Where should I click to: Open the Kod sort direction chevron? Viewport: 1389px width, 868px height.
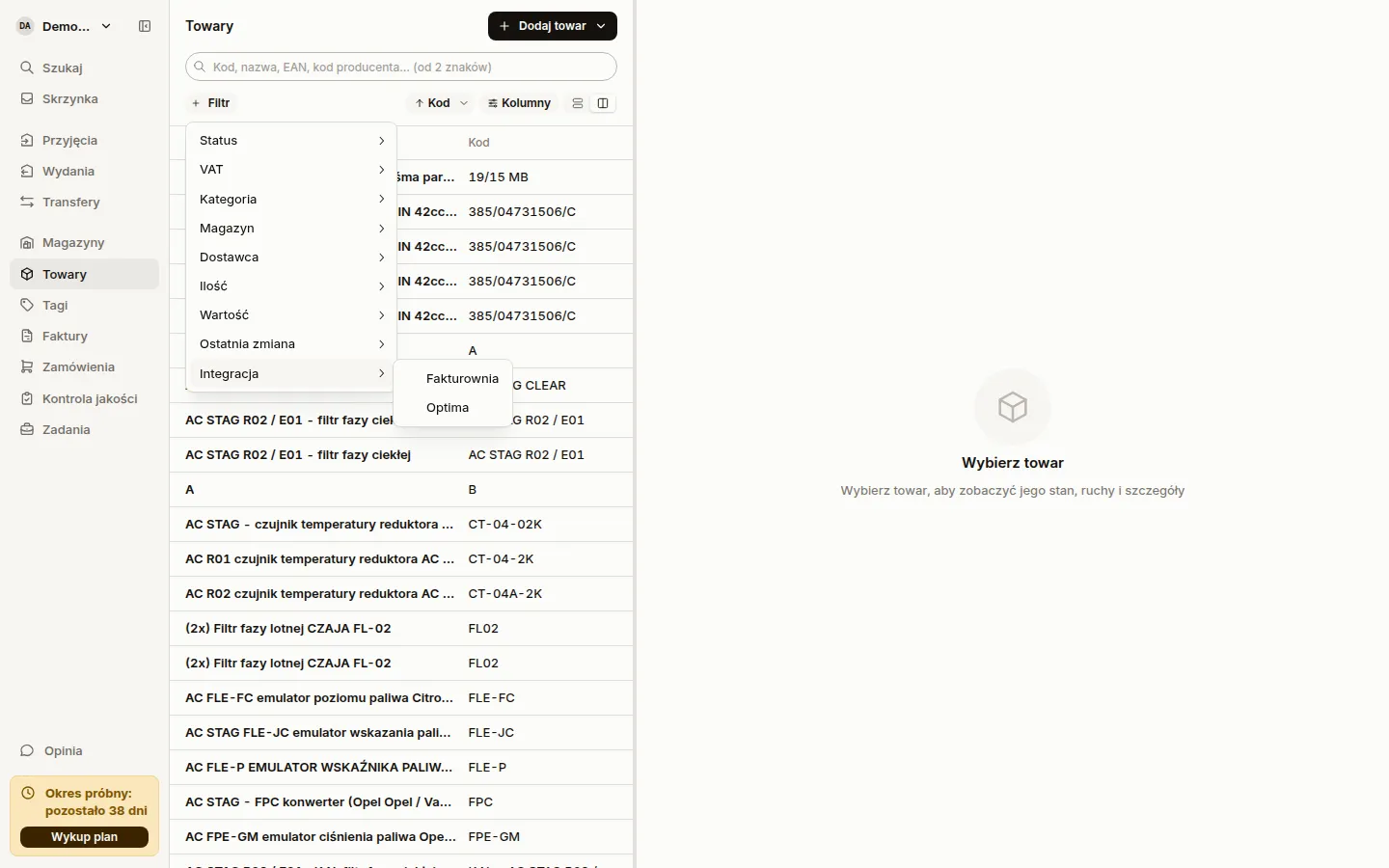(x=464, y=103)
